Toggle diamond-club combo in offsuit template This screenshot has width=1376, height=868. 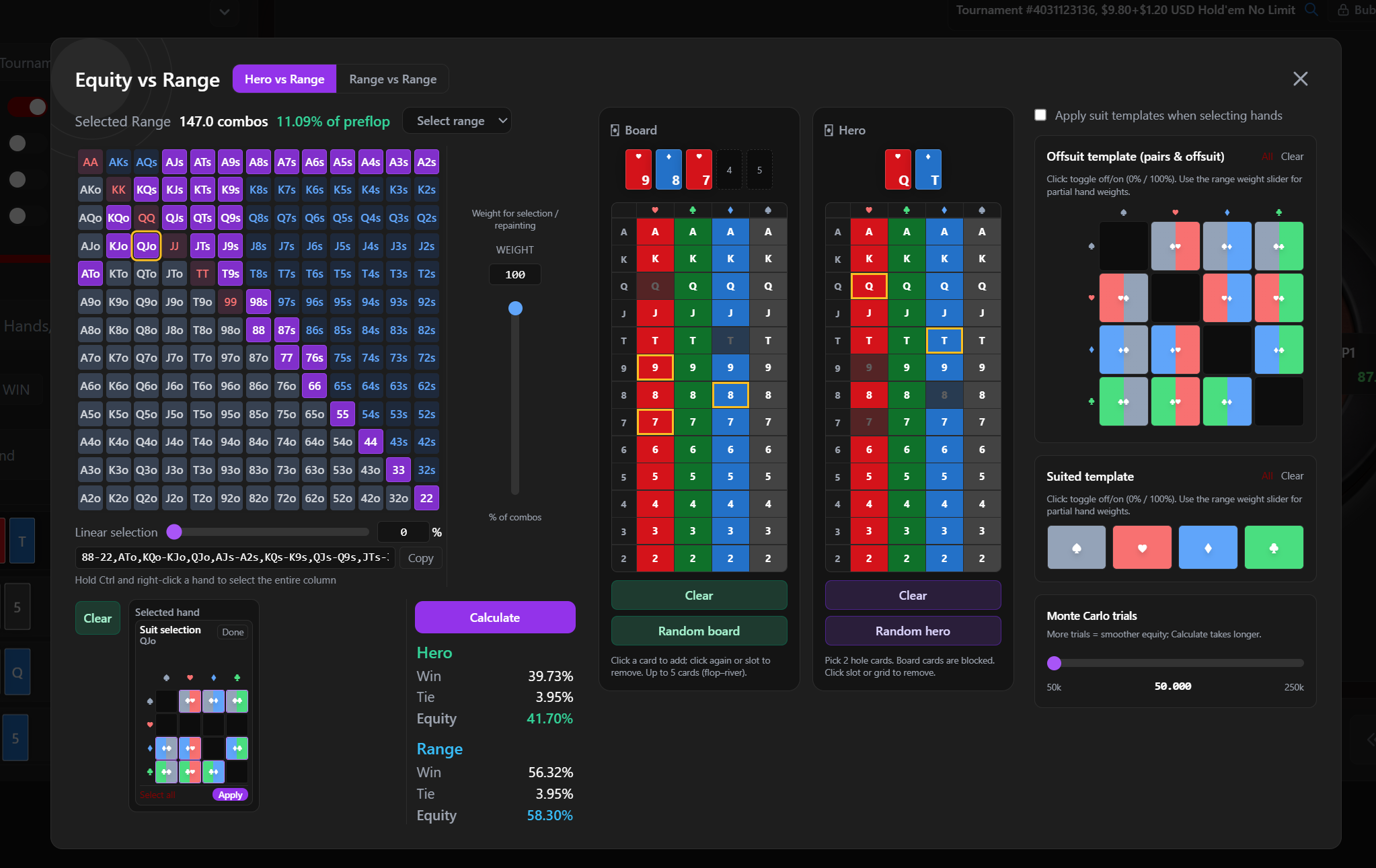(1278, 350)
